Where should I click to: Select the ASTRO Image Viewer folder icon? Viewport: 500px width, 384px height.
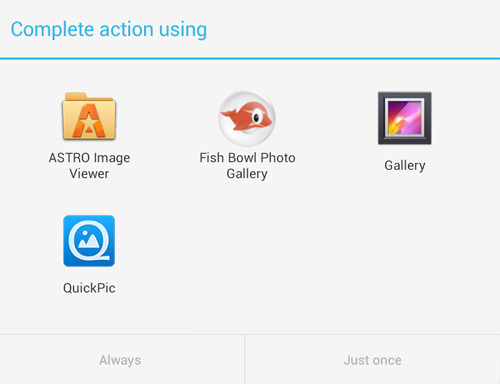[89, 116]
